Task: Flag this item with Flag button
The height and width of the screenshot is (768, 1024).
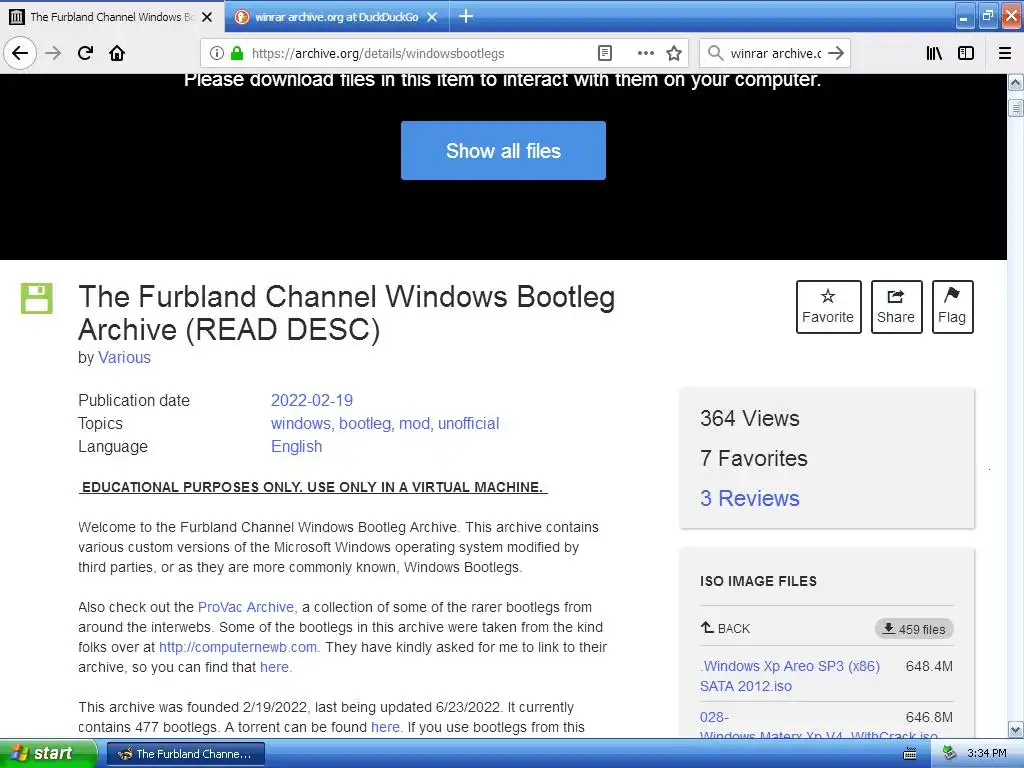Action: coord(952,307)
